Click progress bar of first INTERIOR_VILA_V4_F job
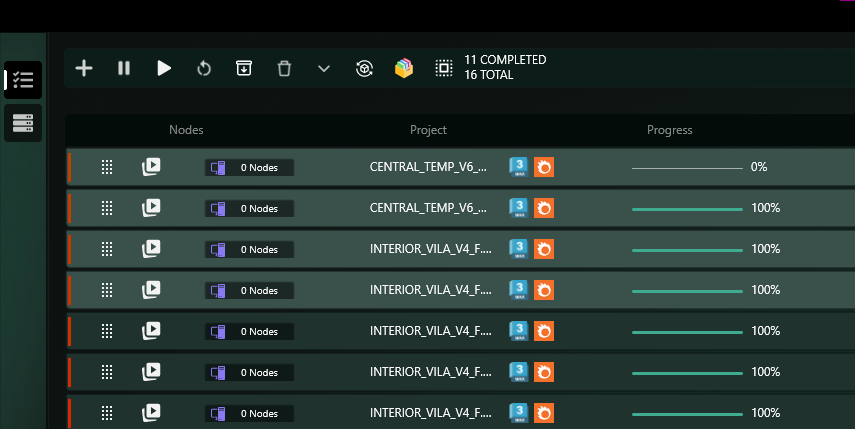 (687, 250)
